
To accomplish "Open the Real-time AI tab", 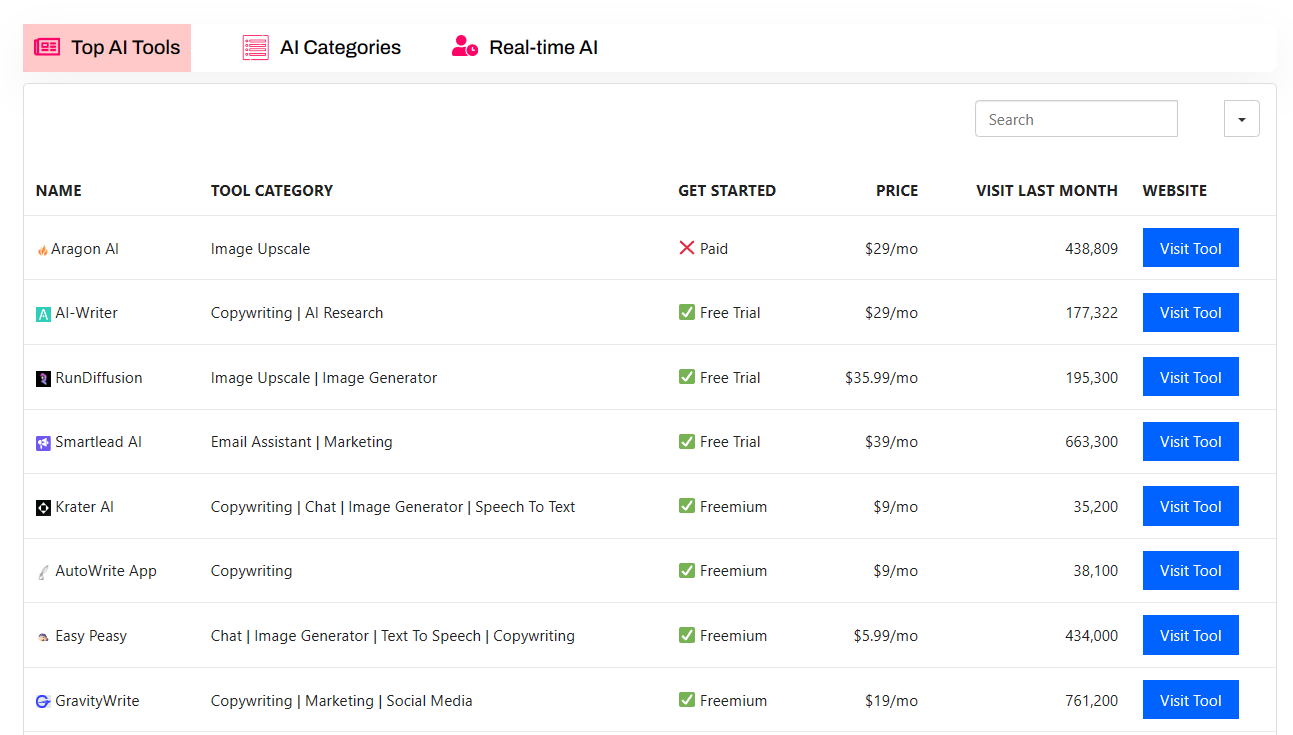I will click(x=525, y=48).
